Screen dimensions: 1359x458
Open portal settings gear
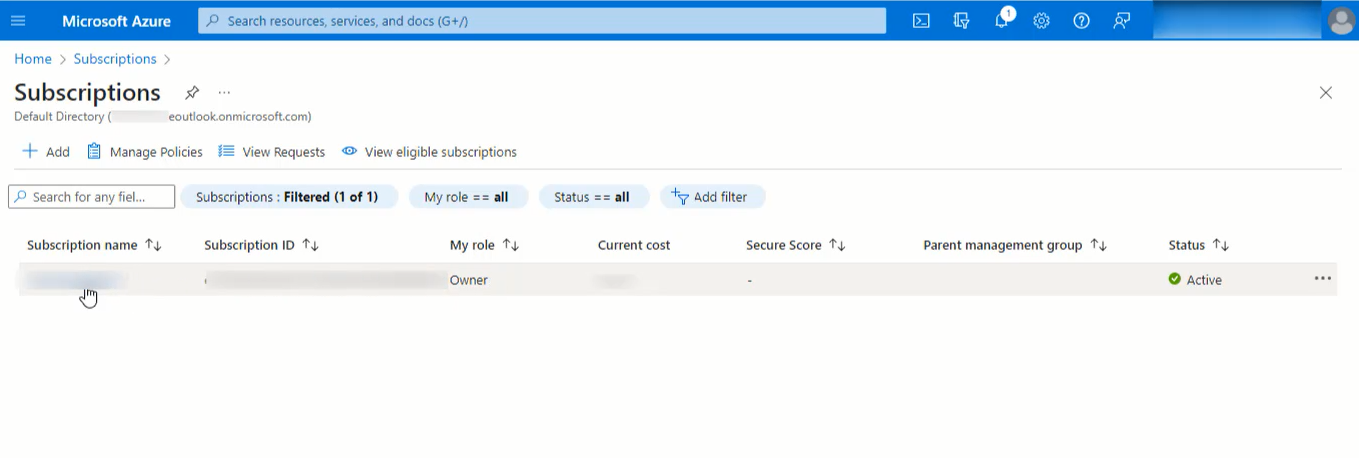click(x=1041, y=21)
